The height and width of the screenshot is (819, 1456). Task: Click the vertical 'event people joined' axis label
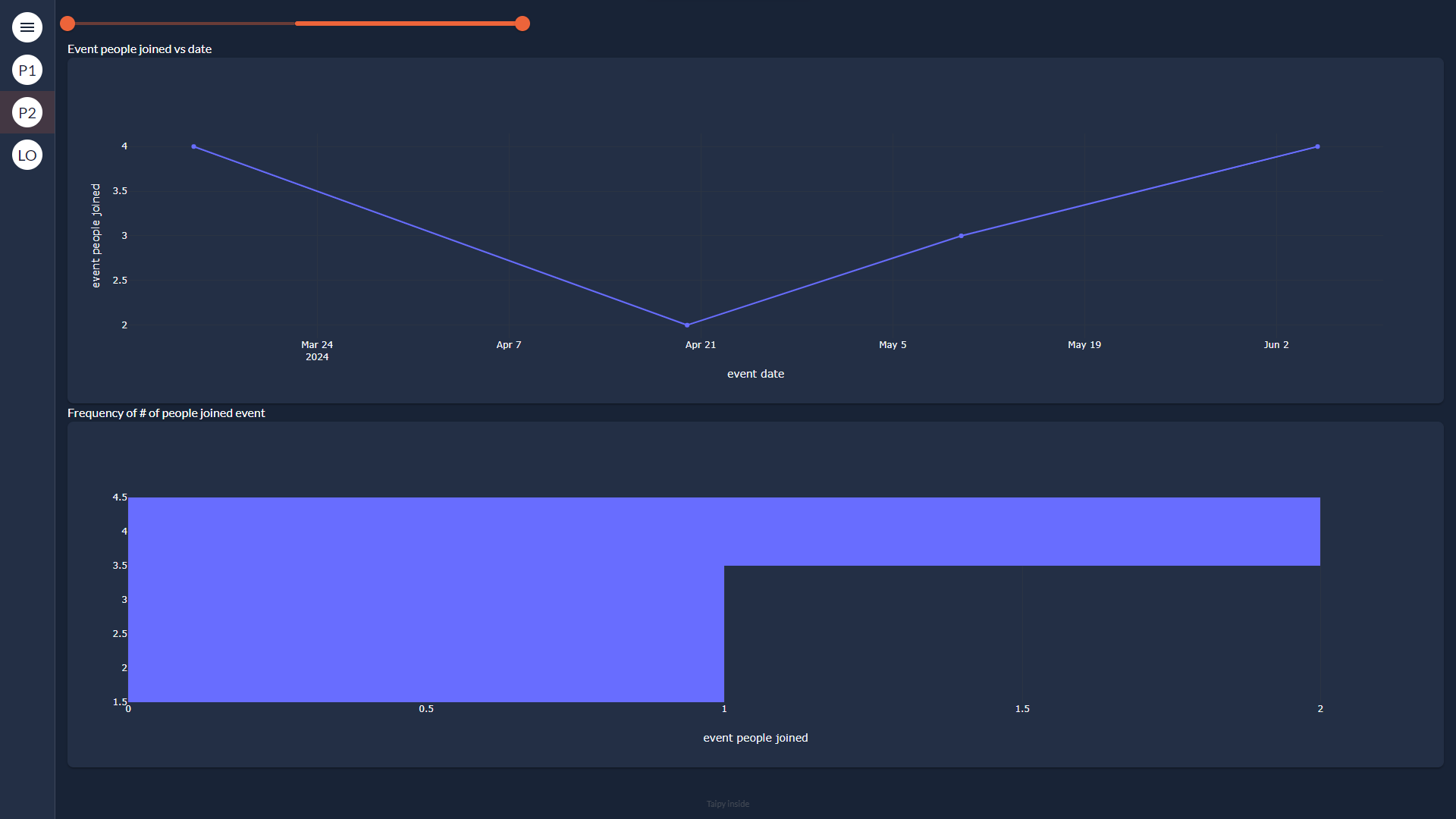pyautogui.click(x=94, y=235)
